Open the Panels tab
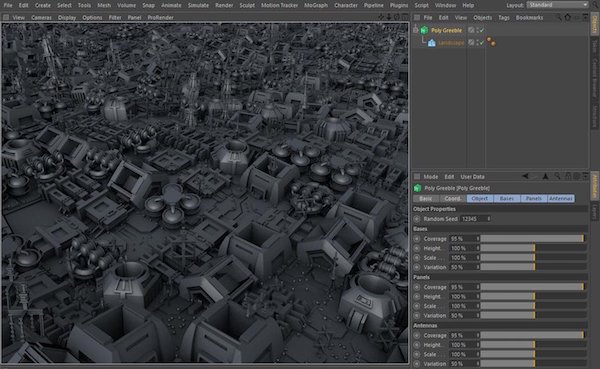 click(534, 198)
